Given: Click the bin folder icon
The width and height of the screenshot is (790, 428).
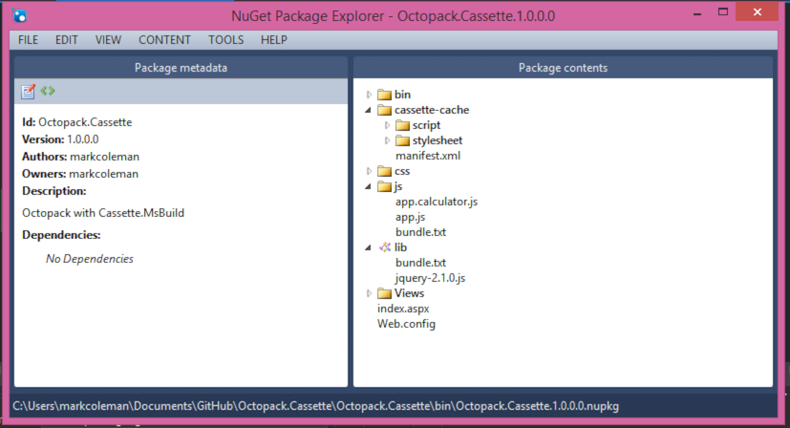Looking at the screenshot, I should click(x=385, y=95).
